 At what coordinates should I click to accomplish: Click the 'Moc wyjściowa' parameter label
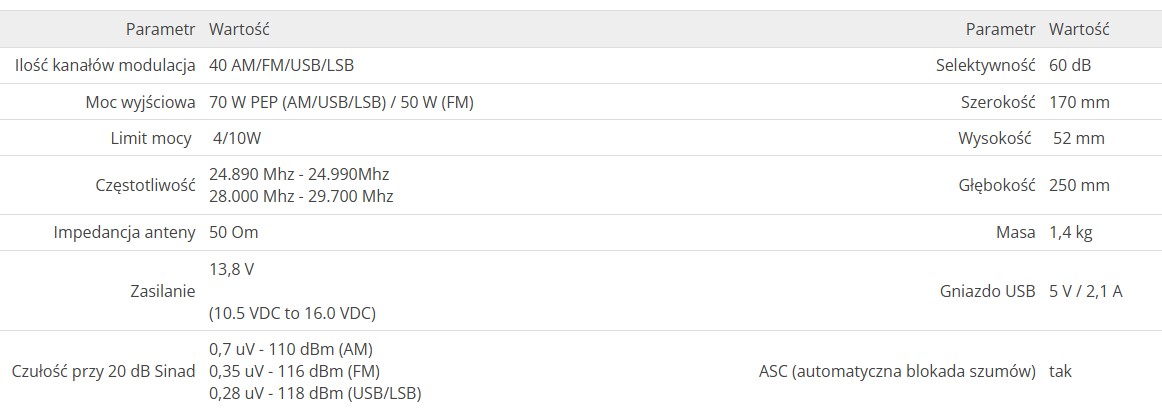pyautogui.click(x=141, y=102)
